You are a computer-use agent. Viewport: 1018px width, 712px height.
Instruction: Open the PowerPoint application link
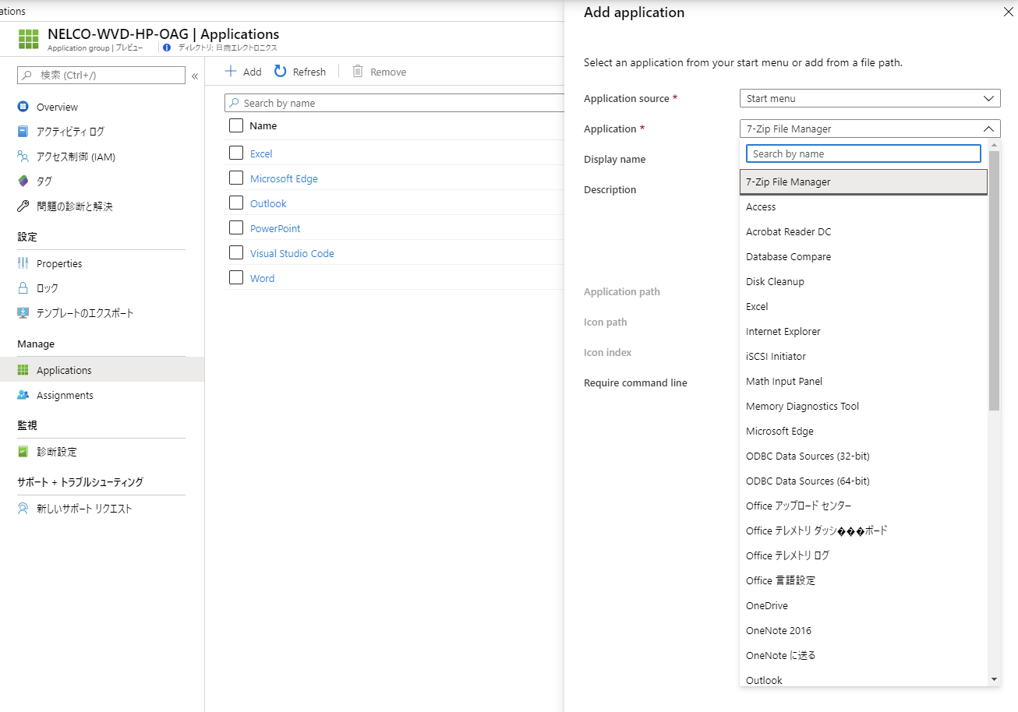tap(275, 229)
